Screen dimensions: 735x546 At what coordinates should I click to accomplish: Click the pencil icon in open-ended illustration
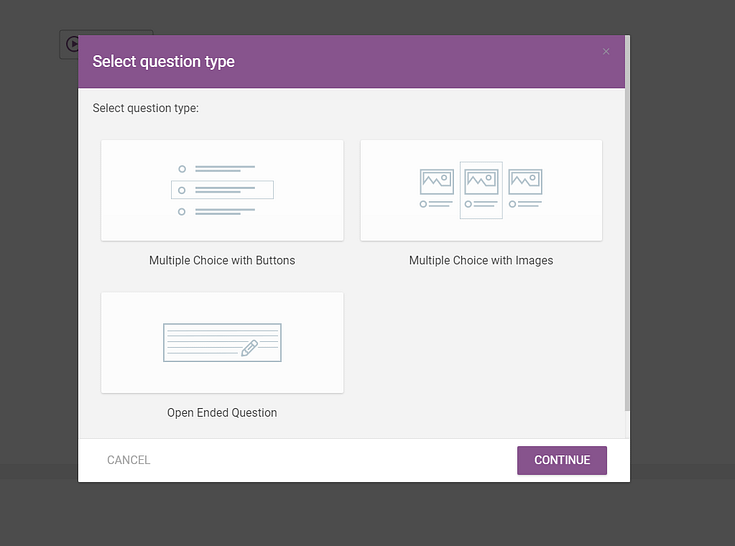(249, 348)
